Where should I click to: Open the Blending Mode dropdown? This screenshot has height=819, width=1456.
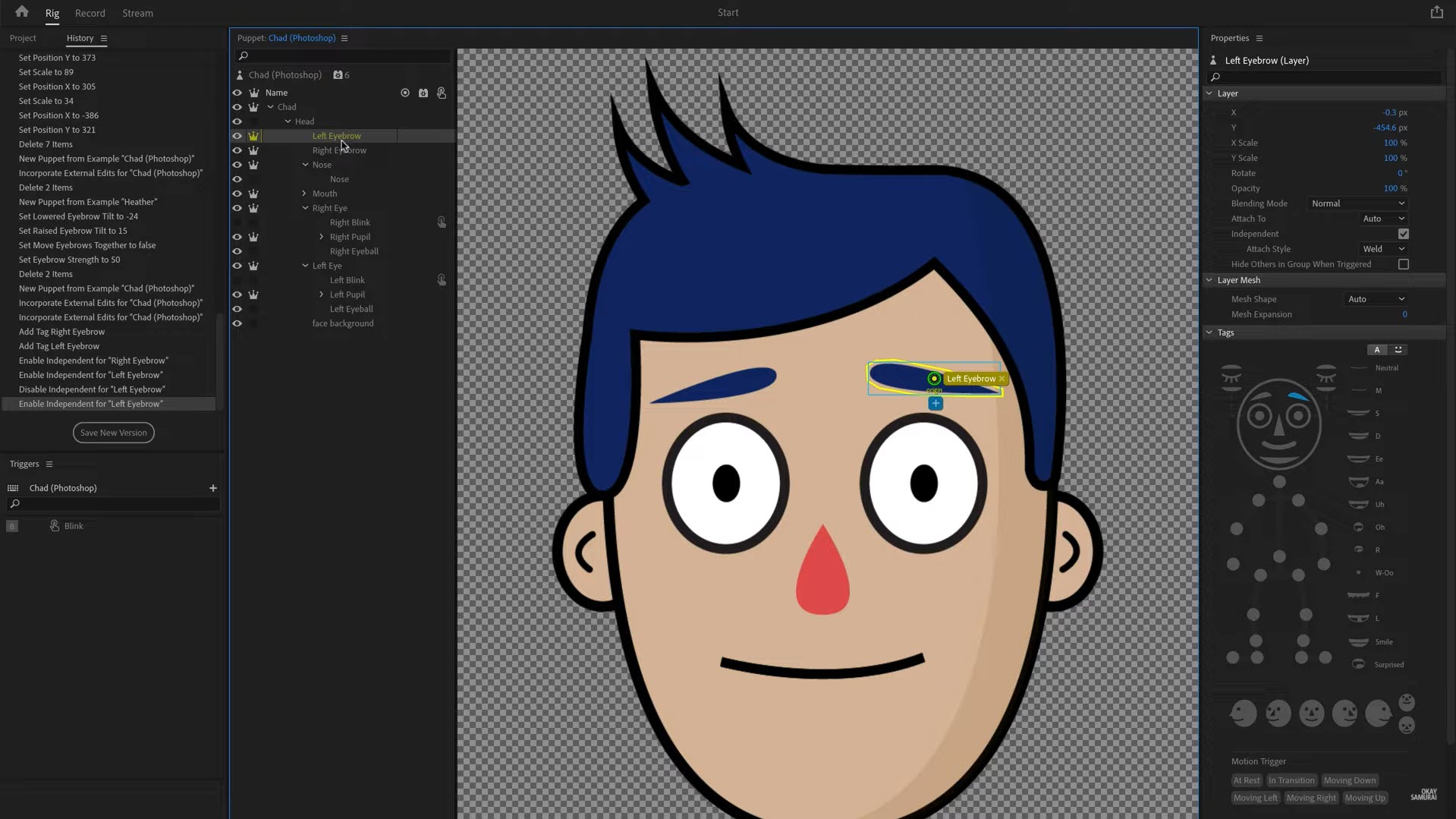coord(1357,203)
